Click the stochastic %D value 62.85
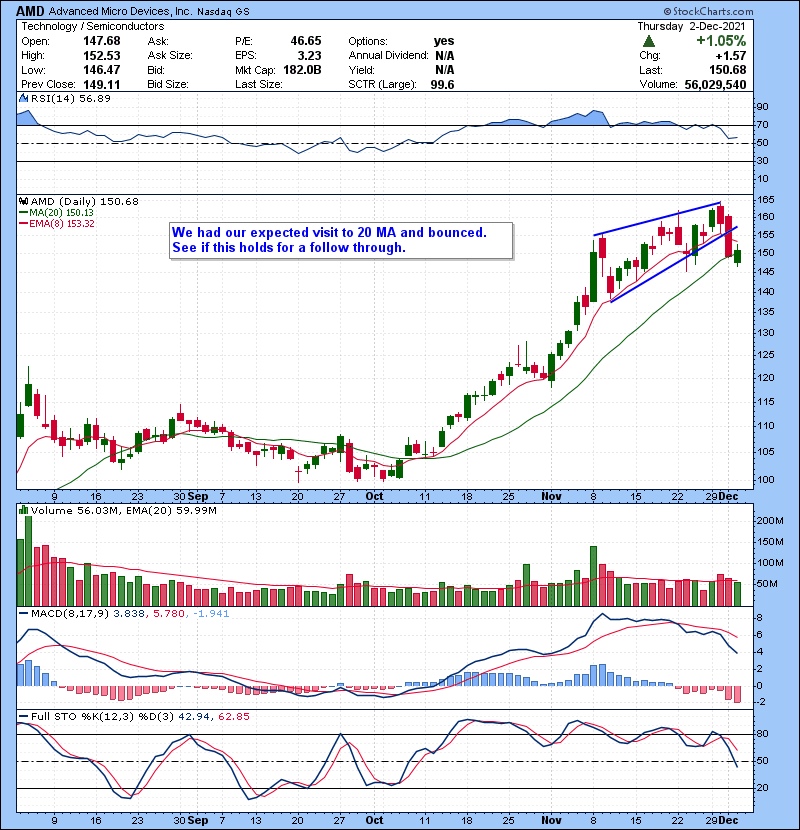Image resolution: width=800 pixels, height=830 pixels. (233, 716)
